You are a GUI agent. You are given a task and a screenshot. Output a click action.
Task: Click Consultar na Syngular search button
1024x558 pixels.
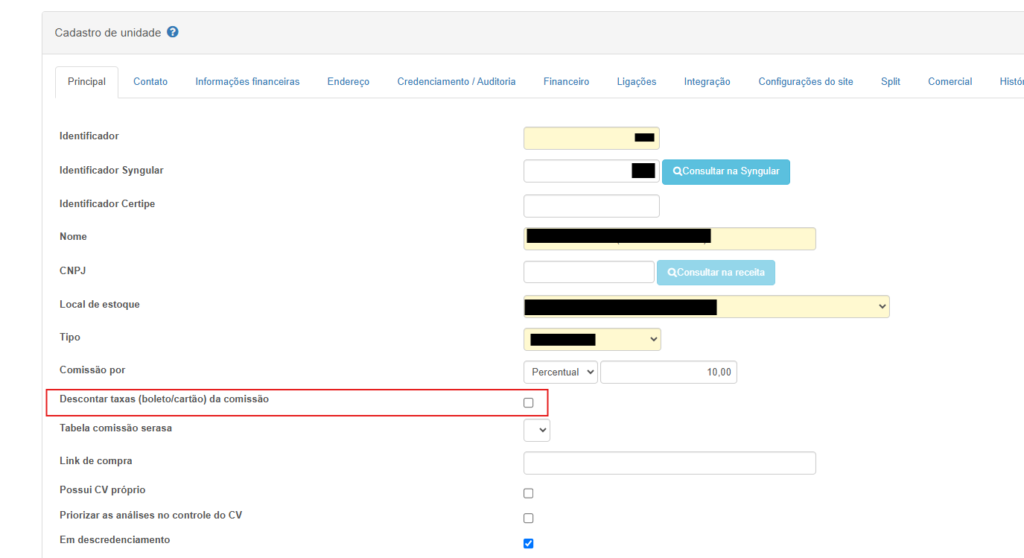(725, 172)
